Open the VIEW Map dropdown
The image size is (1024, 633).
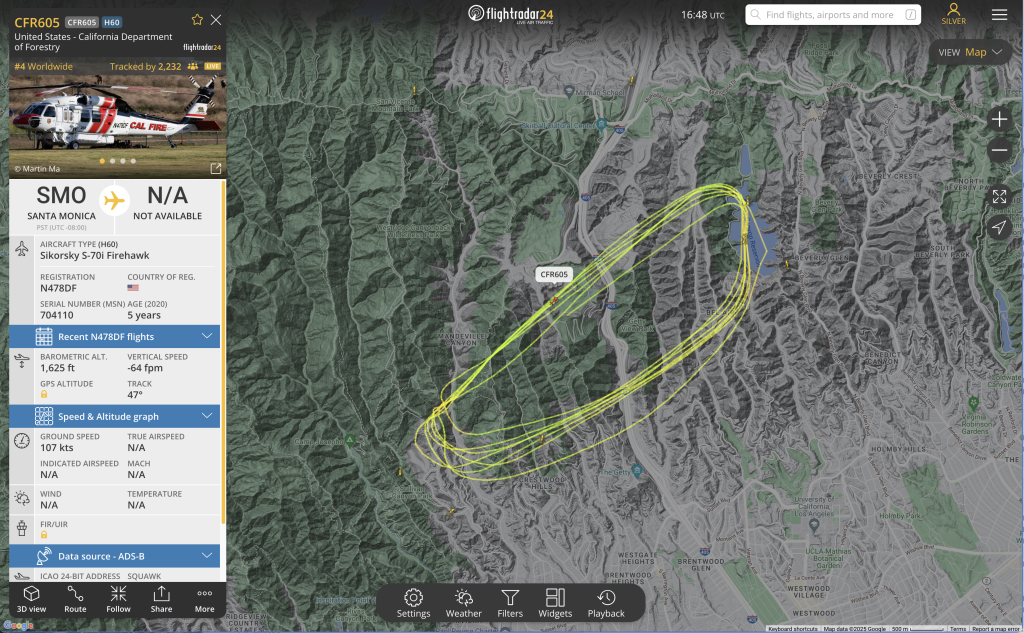pyautogui.click(x=970, y=52)
